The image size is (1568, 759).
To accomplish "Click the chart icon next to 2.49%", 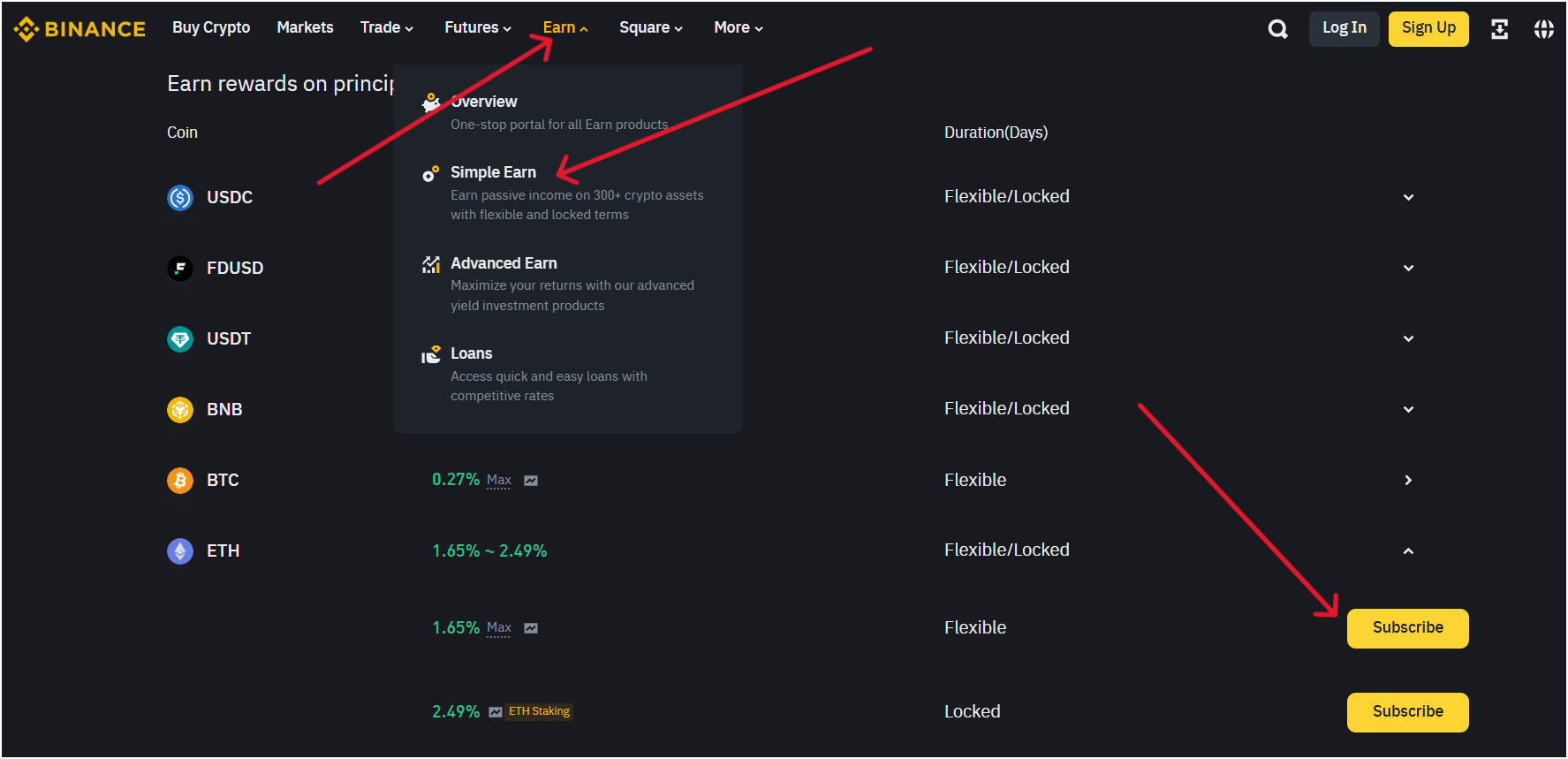I will pyautogui.click(x=496, y=712).
